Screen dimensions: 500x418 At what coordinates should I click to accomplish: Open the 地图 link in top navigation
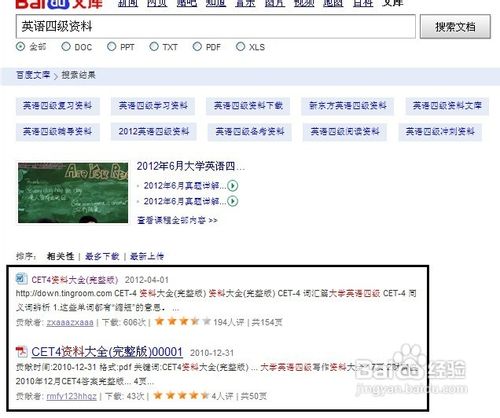333,3
